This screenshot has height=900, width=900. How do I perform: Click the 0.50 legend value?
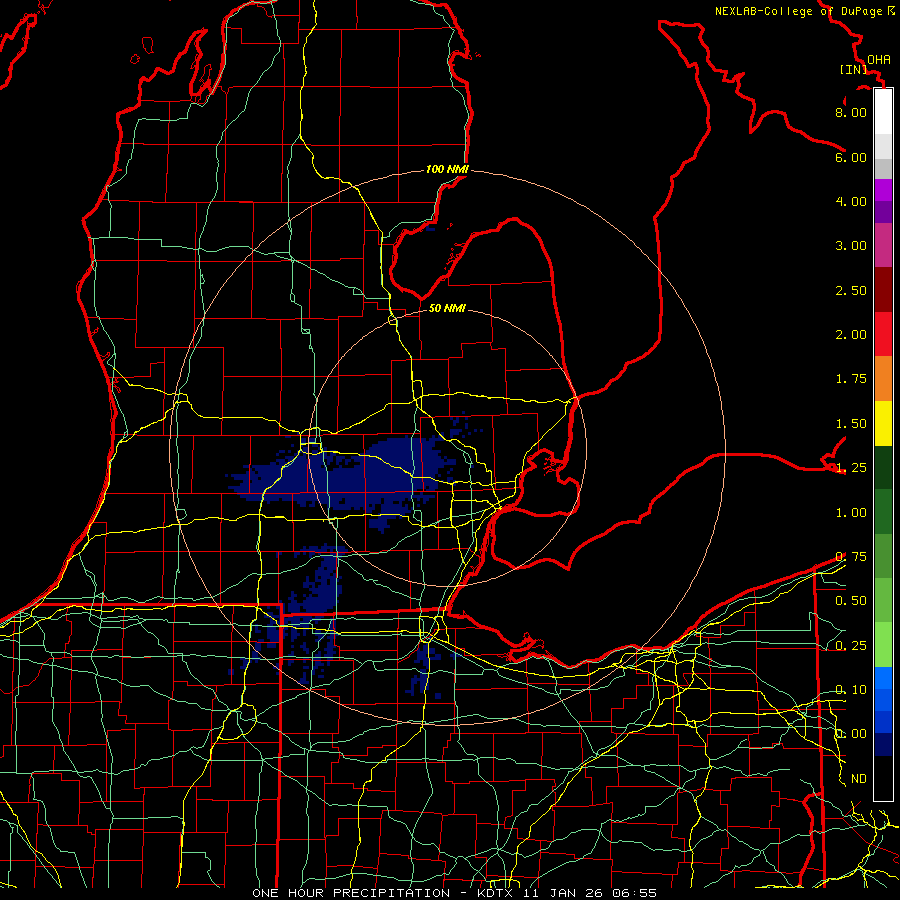(851, 601)
